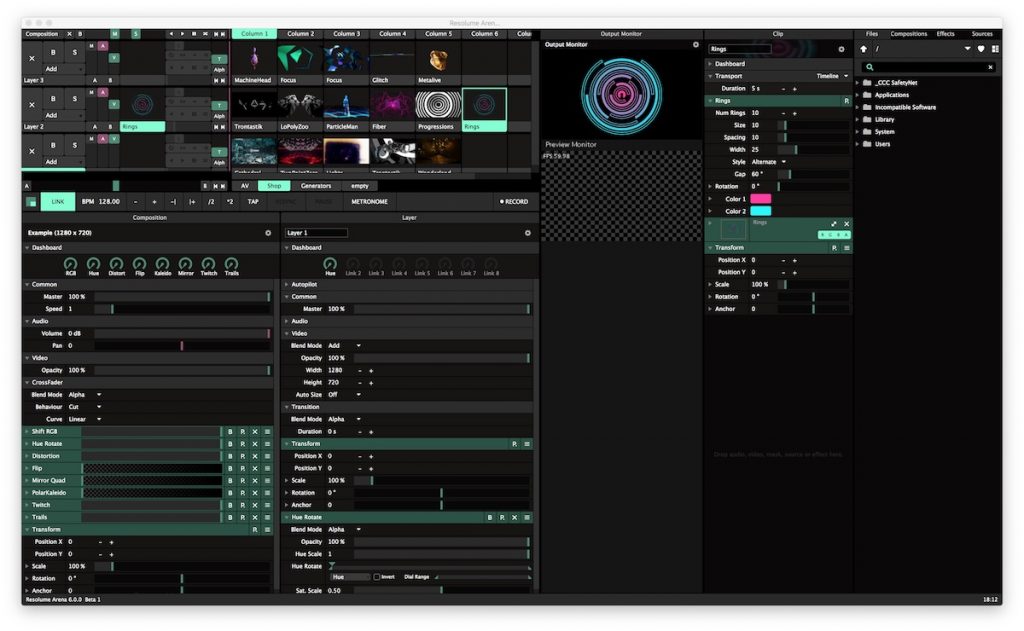This screenshot has height=631, width=1024.
Task: Bypass the Flip effect with B
Action: click(230, 468)
